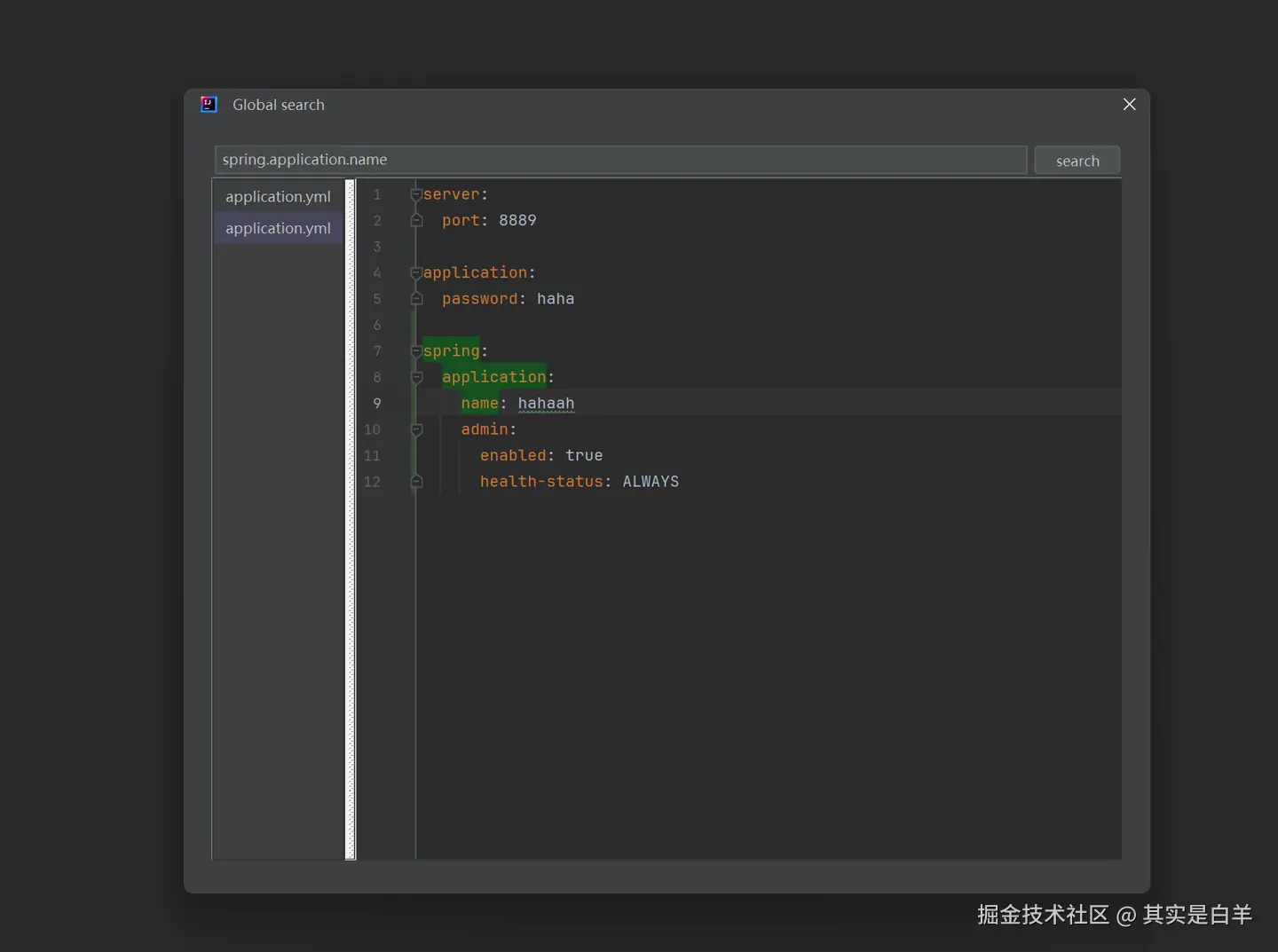Collapse the spring block fold marker

tap(416, 351)
